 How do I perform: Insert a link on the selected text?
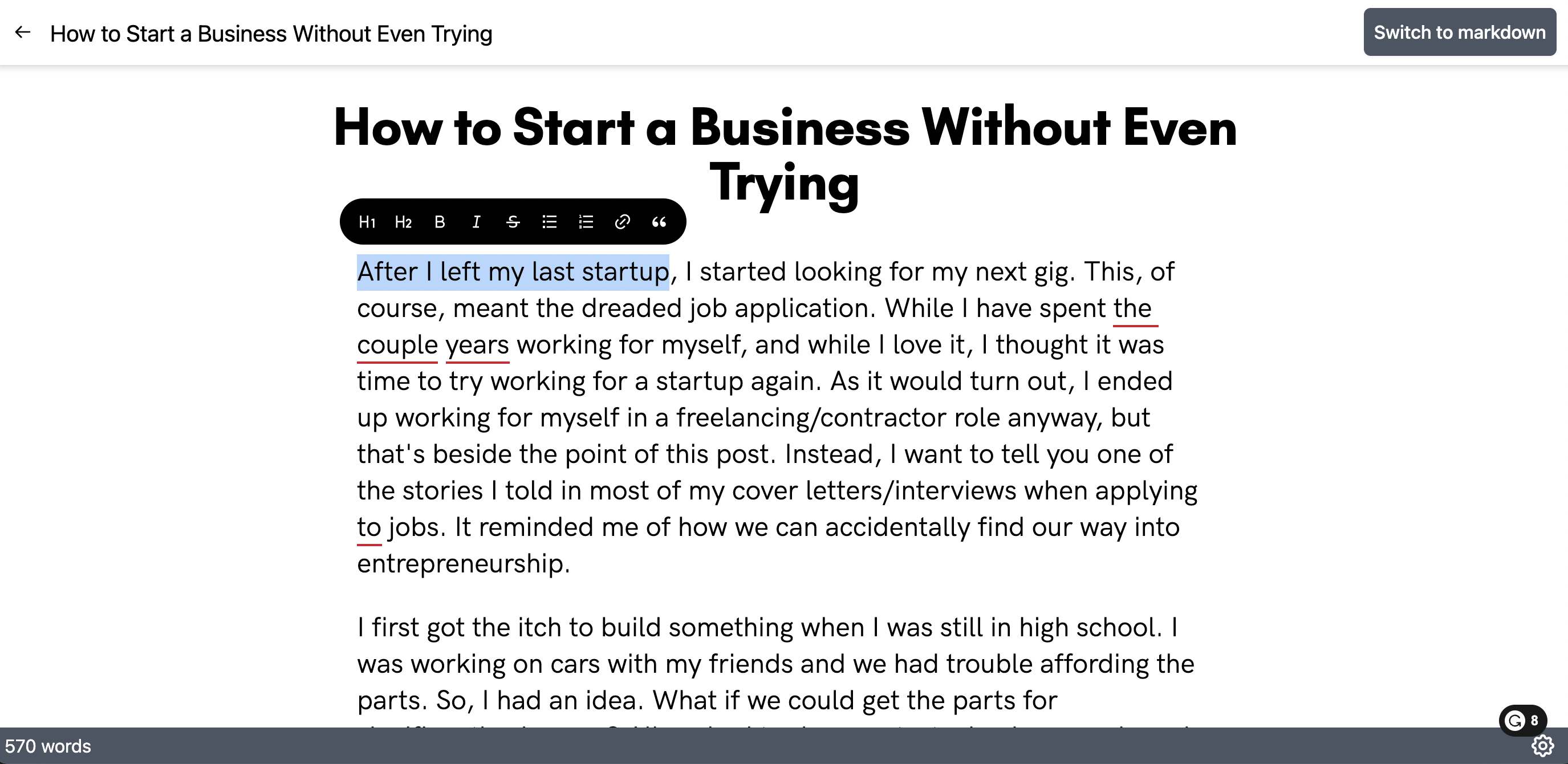coord(622,222)
